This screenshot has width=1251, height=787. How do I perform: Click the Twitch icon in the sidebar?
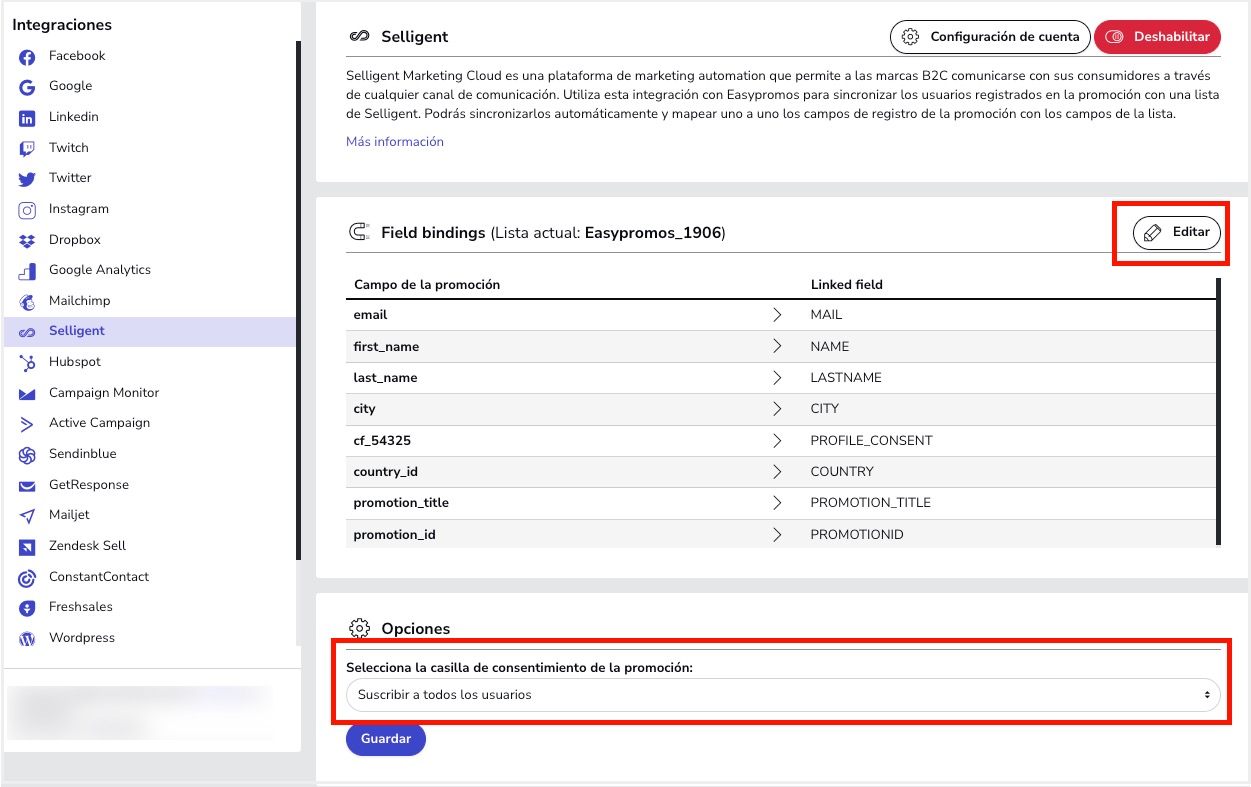tap(28, 149)
